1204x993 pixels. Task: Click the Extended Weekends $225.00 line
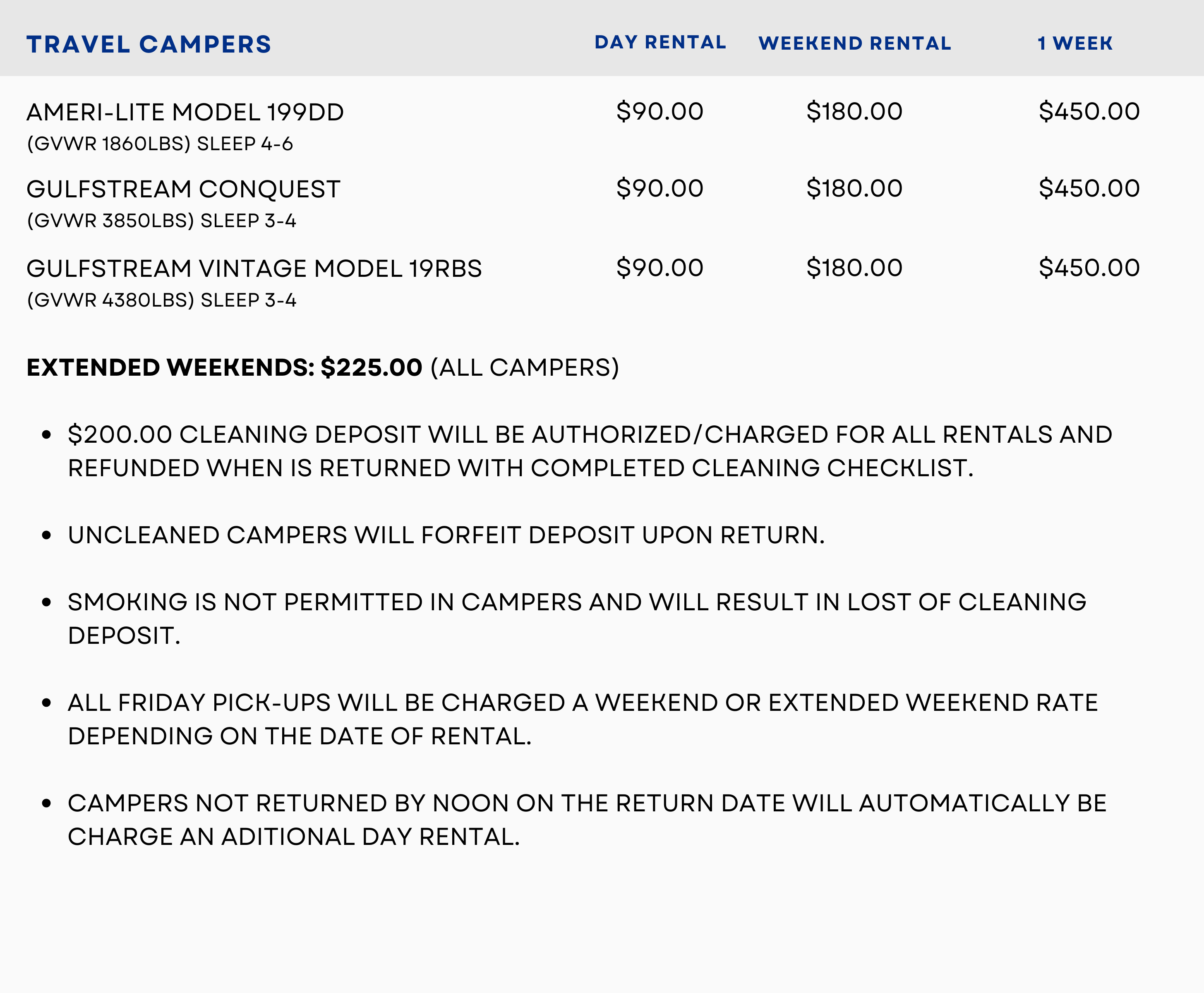point(323,368)
